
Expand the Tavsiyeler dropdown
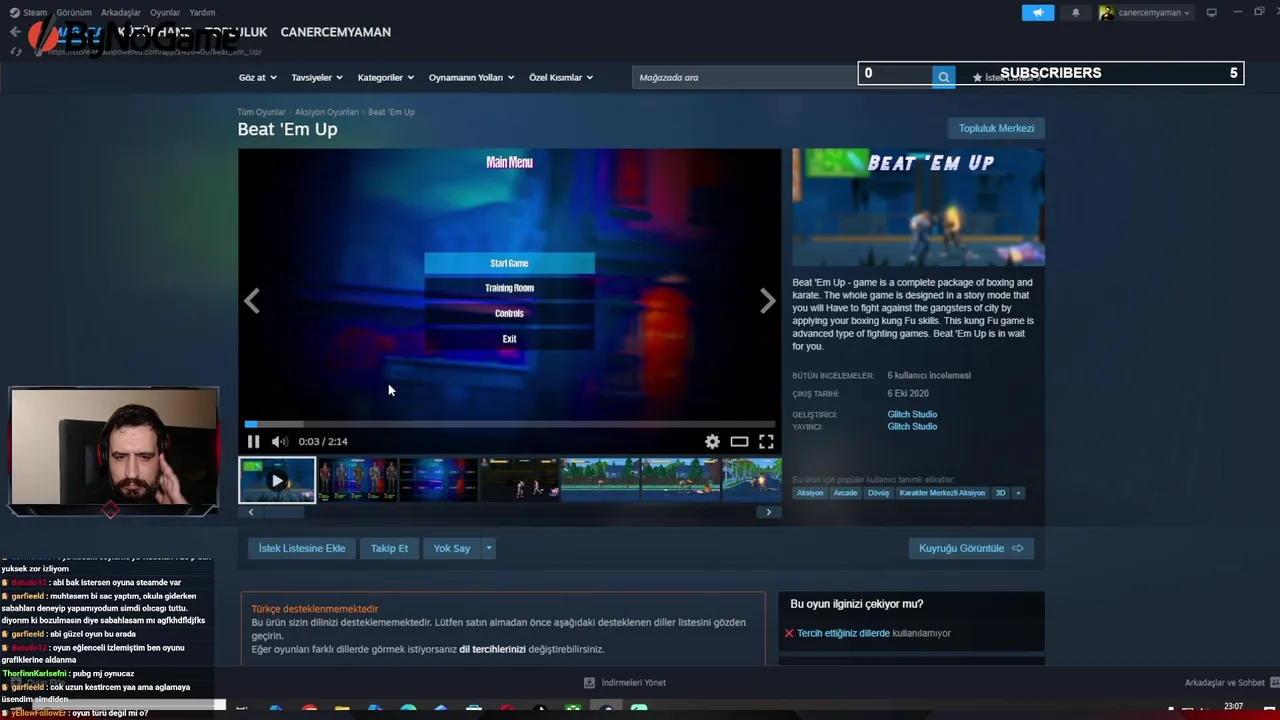click(x=317, y=77)
